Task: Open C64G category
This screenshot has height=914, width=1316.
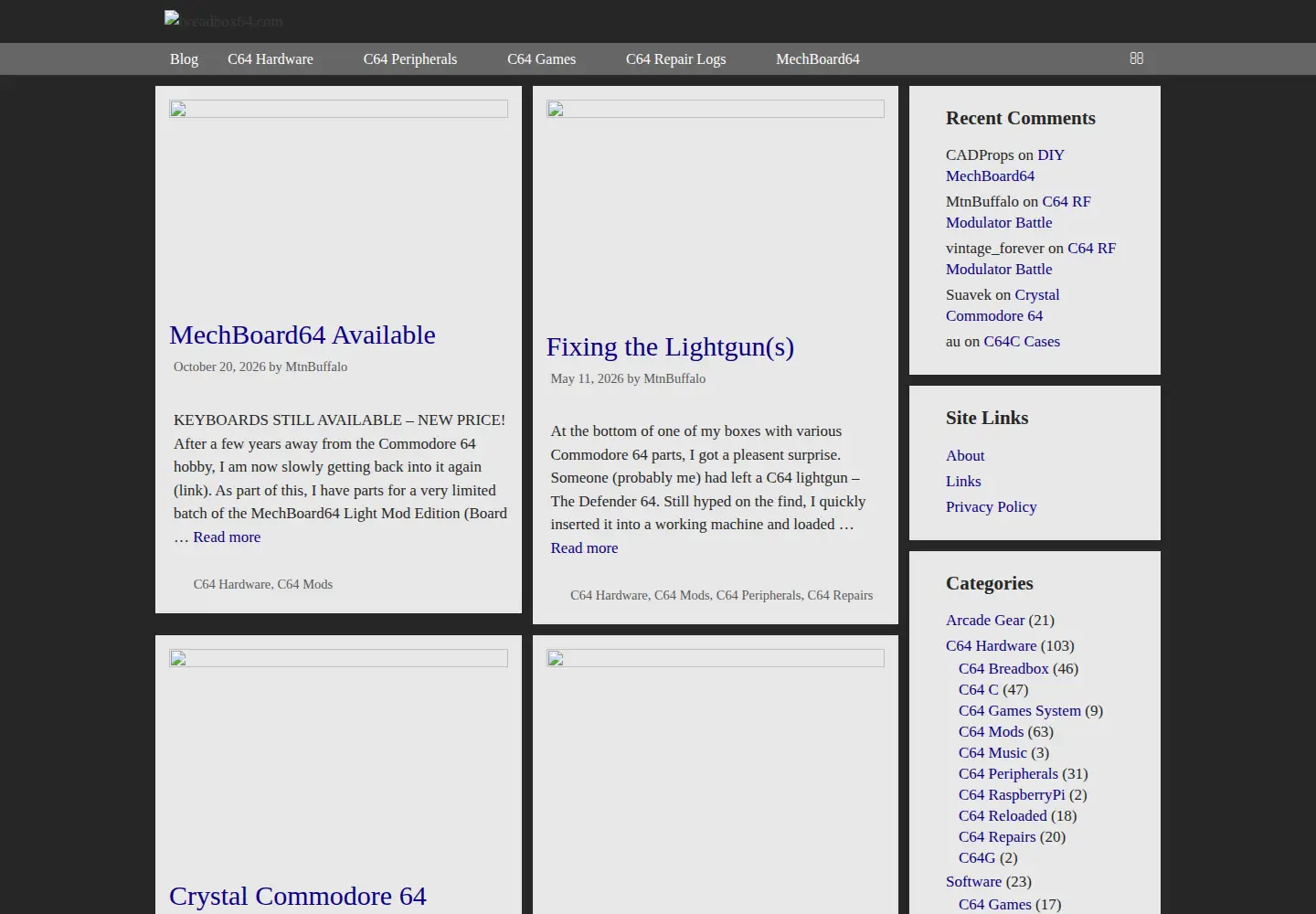Action: [x=977, y=857]
